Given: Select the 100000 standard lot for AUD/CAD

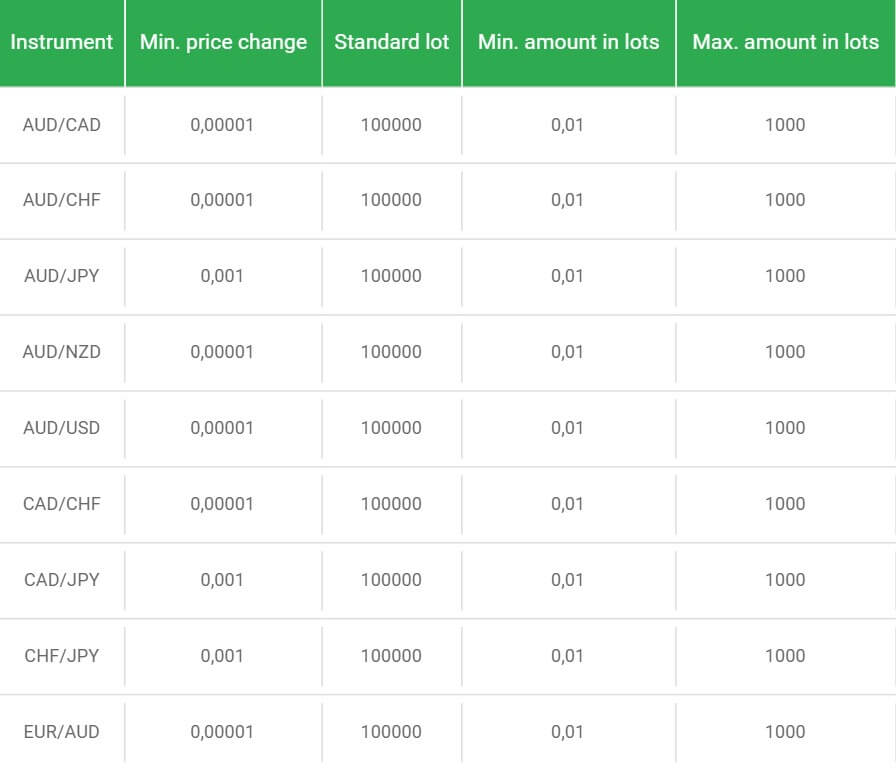Looking at the screenshot, I should tap(391, 125).
